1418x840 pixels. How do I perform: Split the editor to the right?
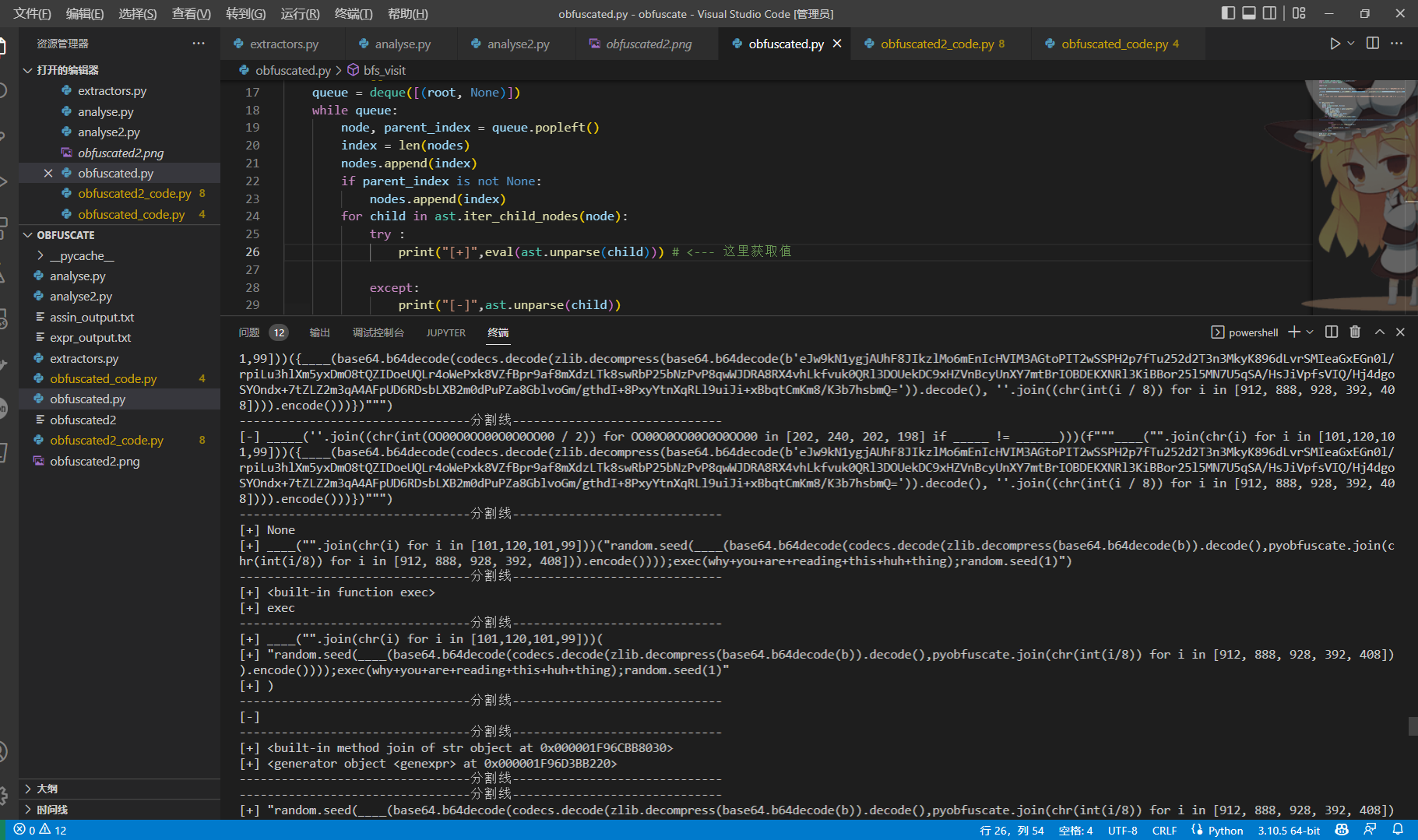[1373, 44]
